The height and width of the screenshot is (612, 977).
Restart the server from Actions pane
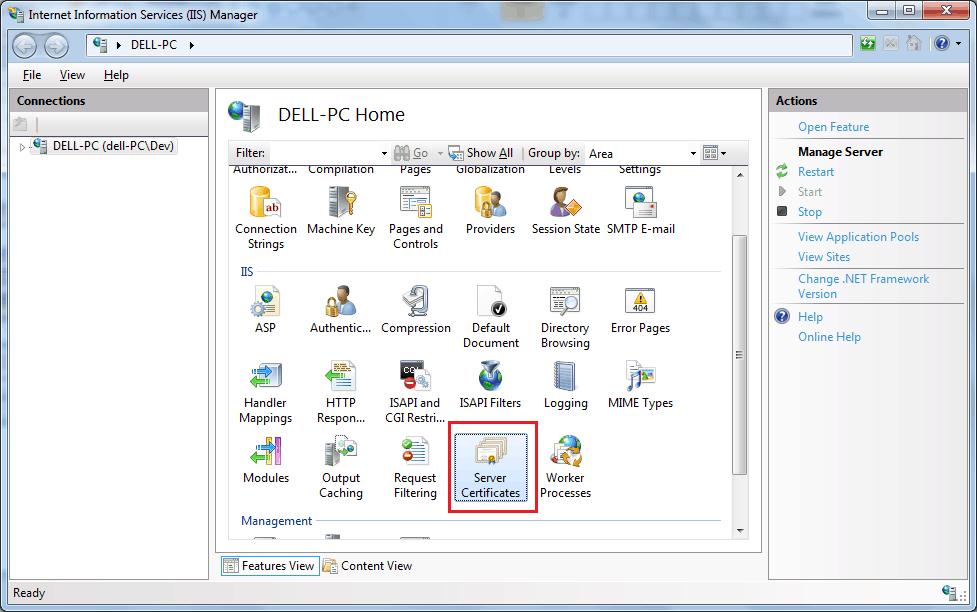817,171
